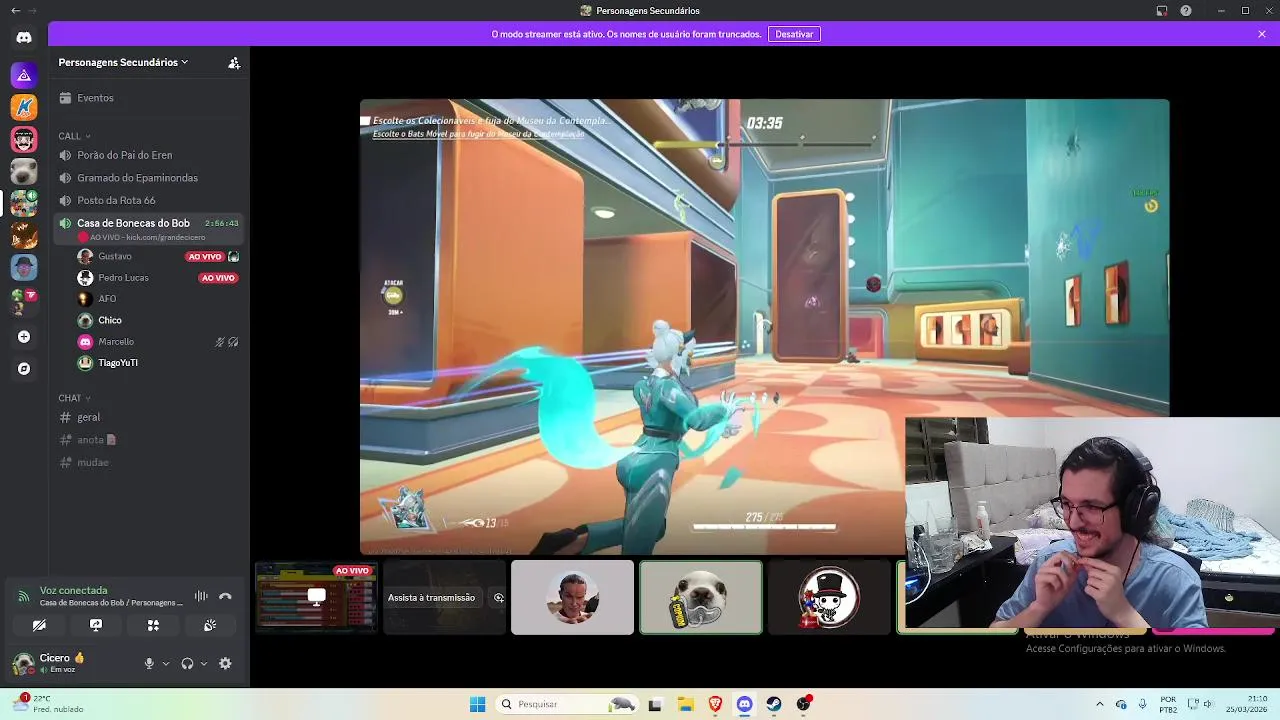The image size is (1280, 720).
Task: Open the soundboard icon
Action: pyautogui.click(x=210, y=625)
